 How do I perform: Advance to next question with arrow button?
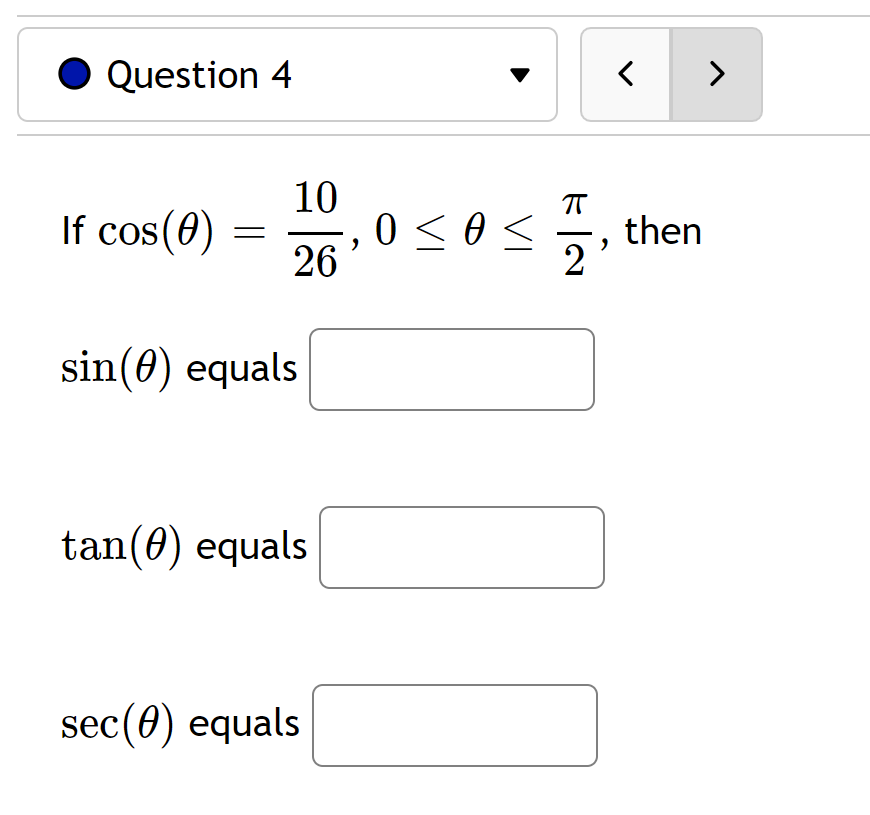[x=717, y=74]
